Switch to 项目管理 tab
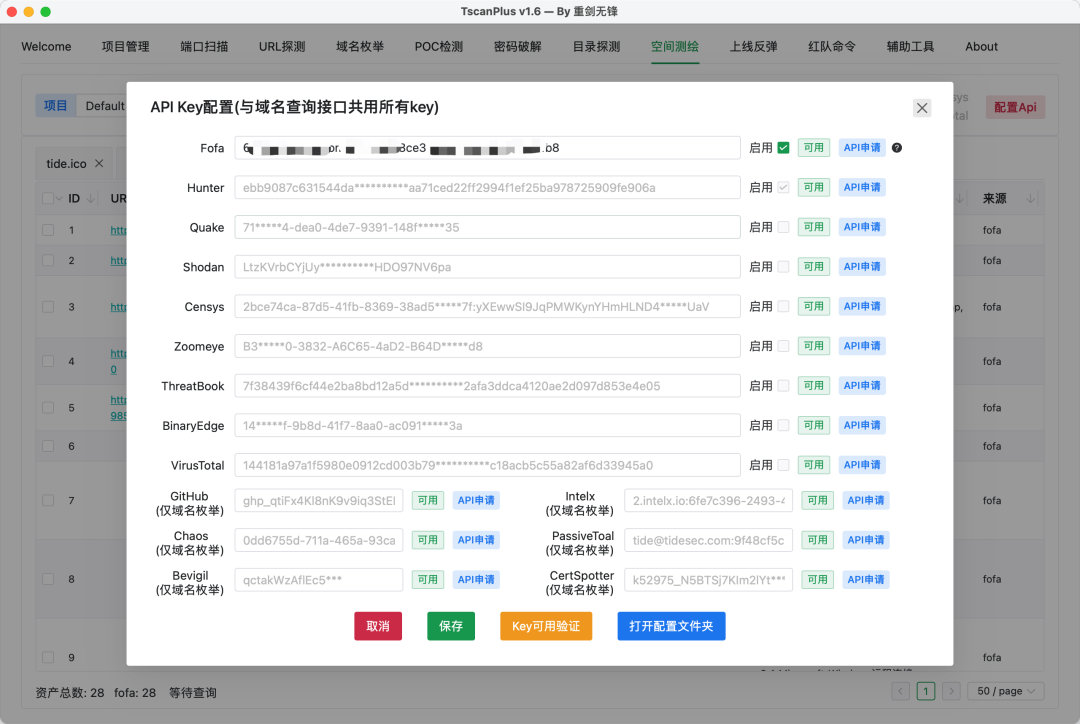 [x=125, y=47]
